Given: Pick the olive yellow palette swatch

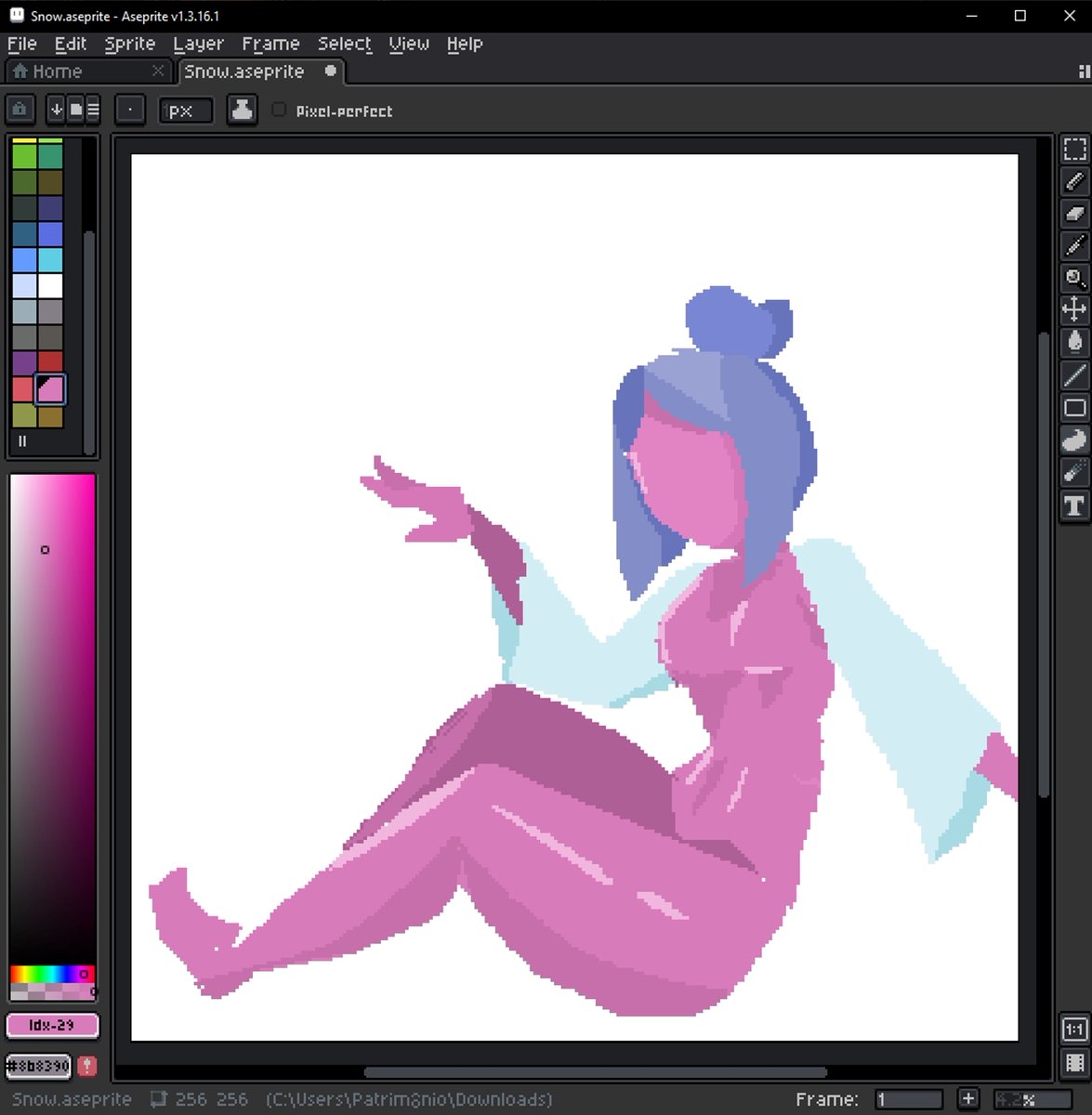Looking at the screenshot, I should 24,415.
